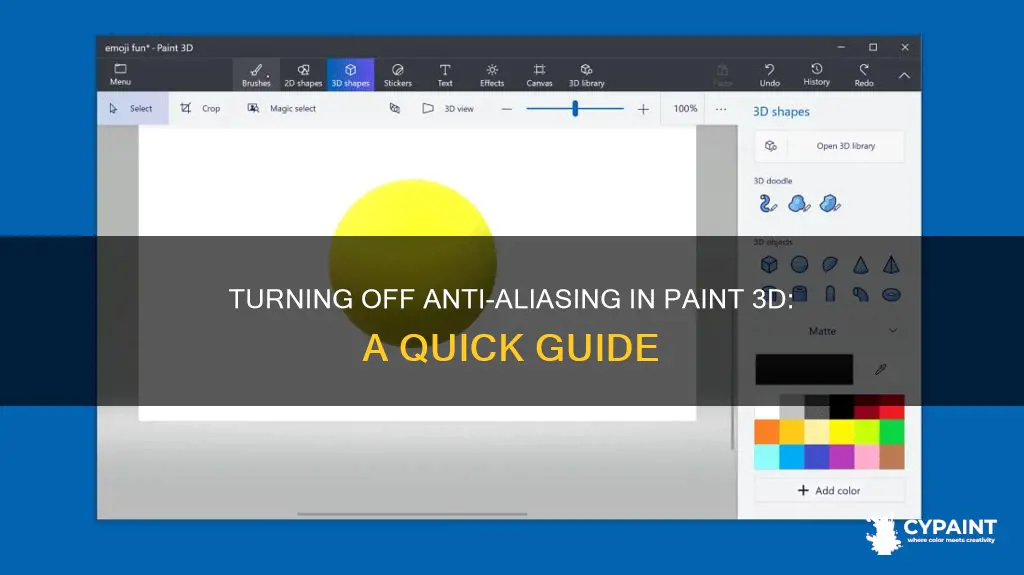Viewport: 1024px width, 575px height.
Task: Choose the light turquoise color swatch
Action: point(767,457)
